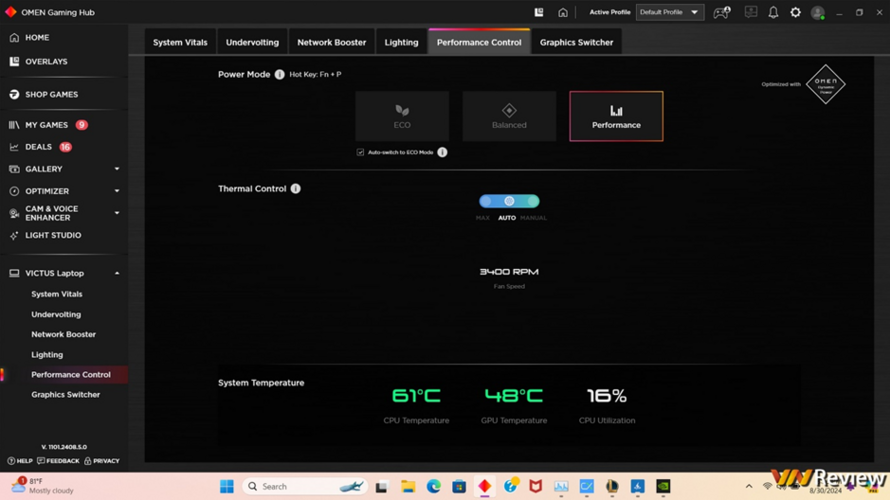Switch to Performance Control tab
The width and height of the screenshot is (890, 500).
click(479, 42)
